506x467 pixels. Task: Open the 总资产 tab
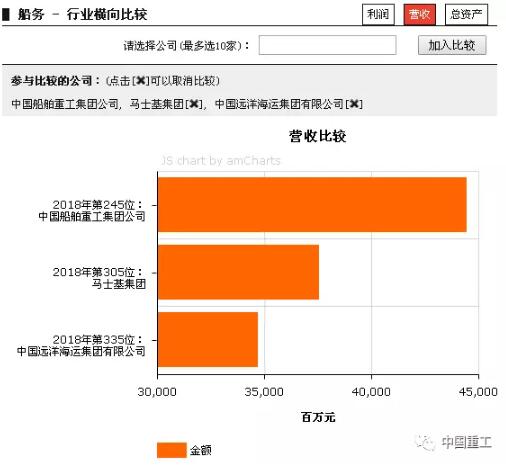466,15
